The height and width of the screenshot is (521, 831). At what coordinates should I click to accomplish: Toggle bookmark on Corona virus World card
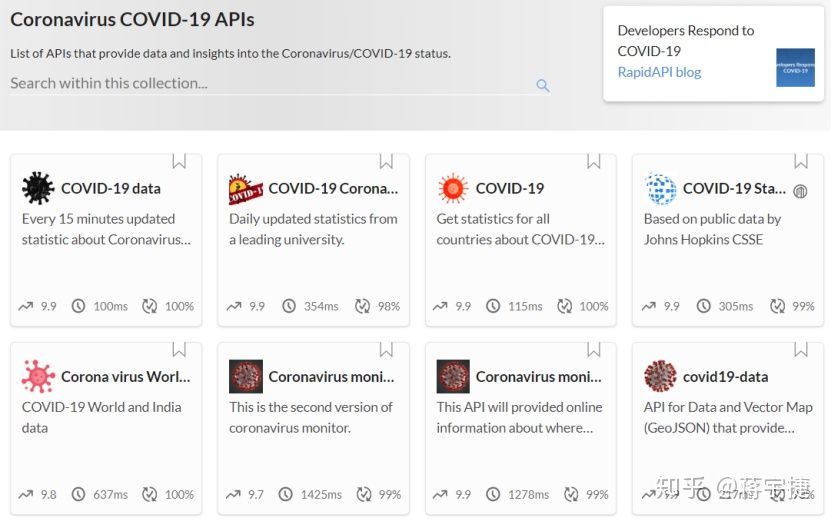point(179,349)
